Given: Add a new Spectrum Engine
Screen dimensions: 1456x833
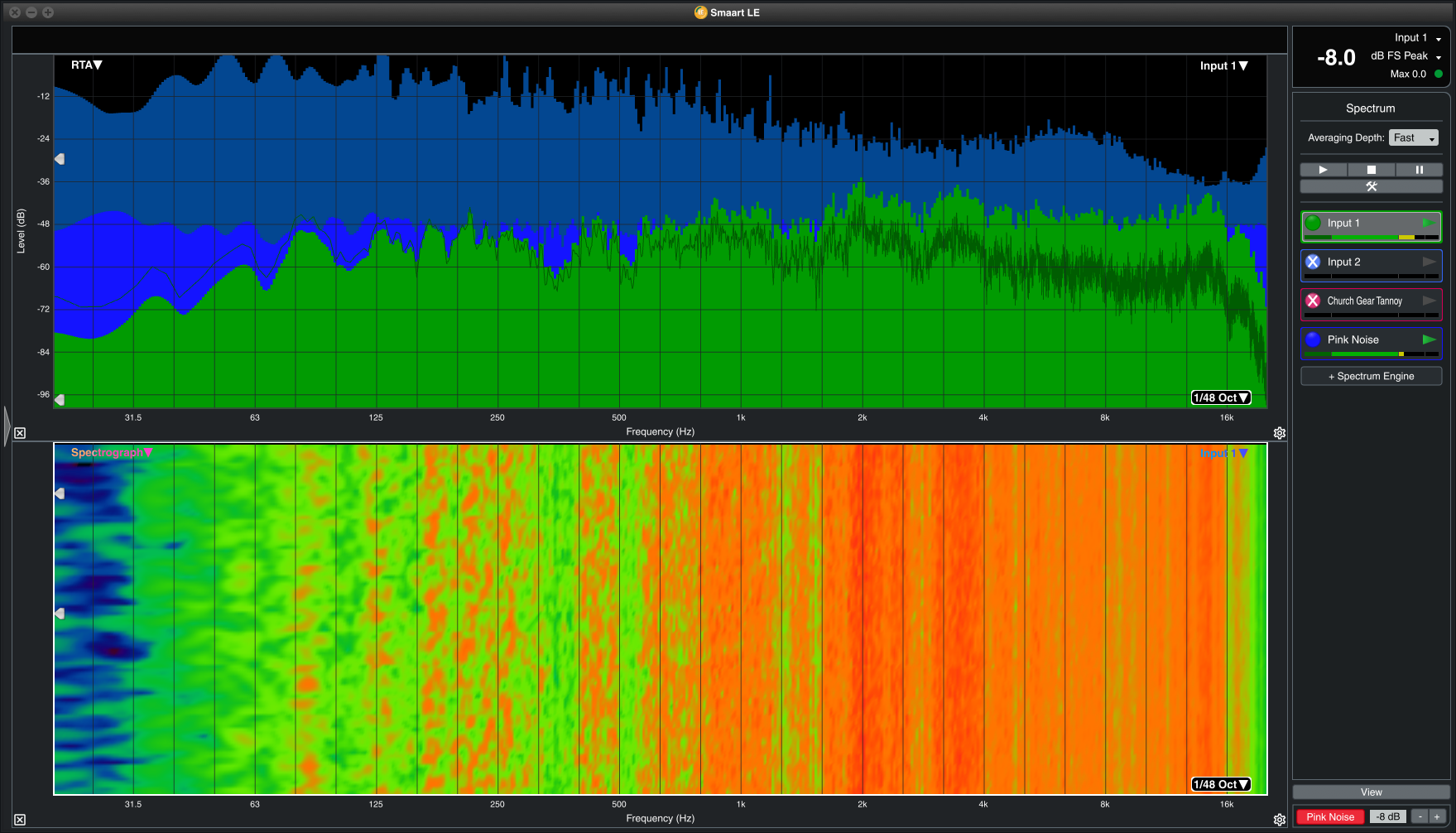Looking at the screenshot, I should [1372, 376].
